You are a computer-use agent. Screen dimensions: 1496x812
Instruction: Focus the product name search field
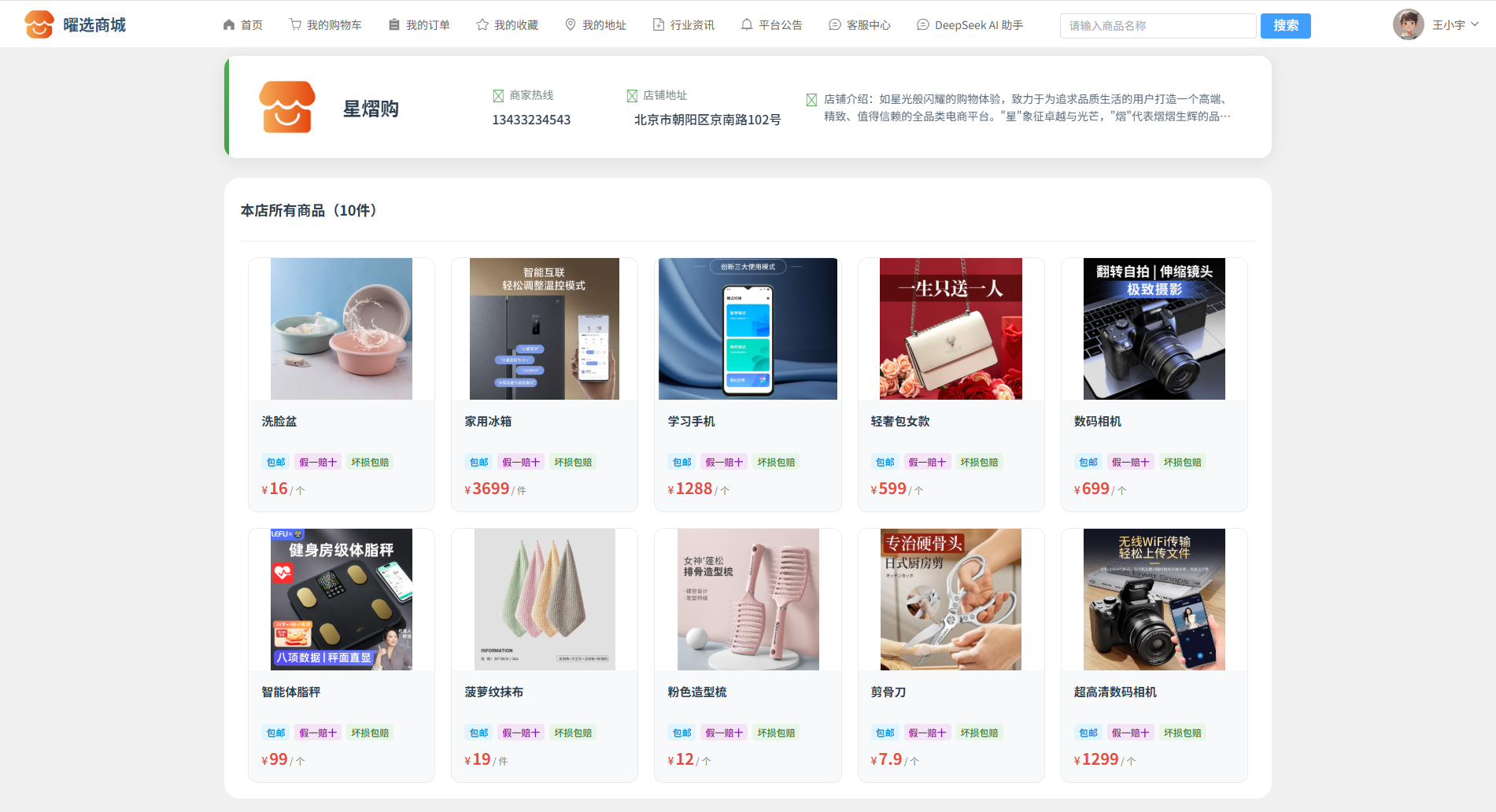tap(1158, 26)
